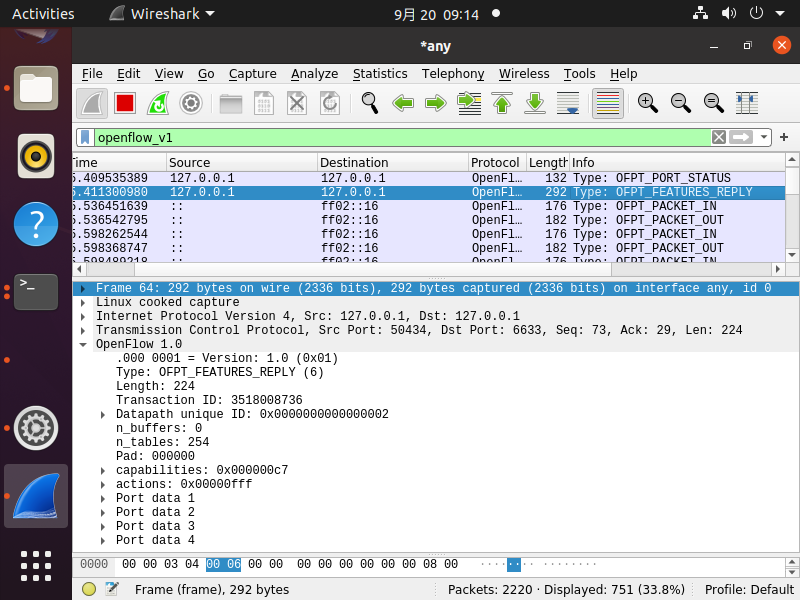Screen dimensions: 800x600
Task: Click the Profile: Default status entry
Action: pos(748,590)
